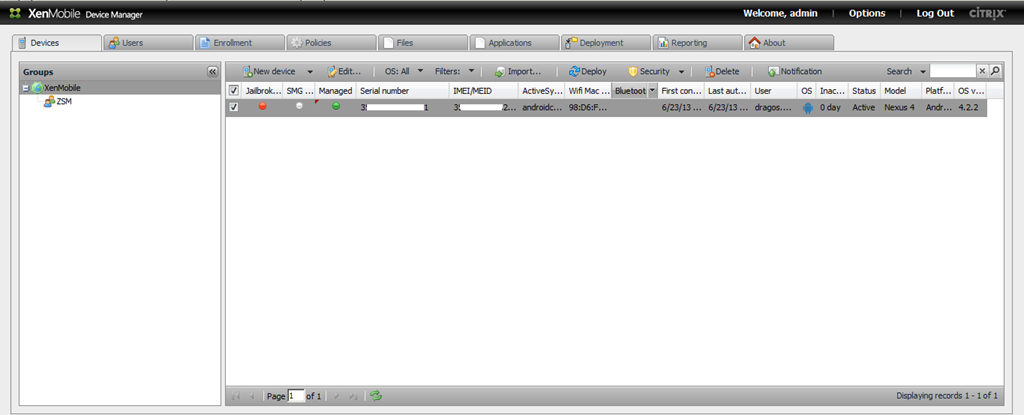Click the Deploy toolbar button

587,72
